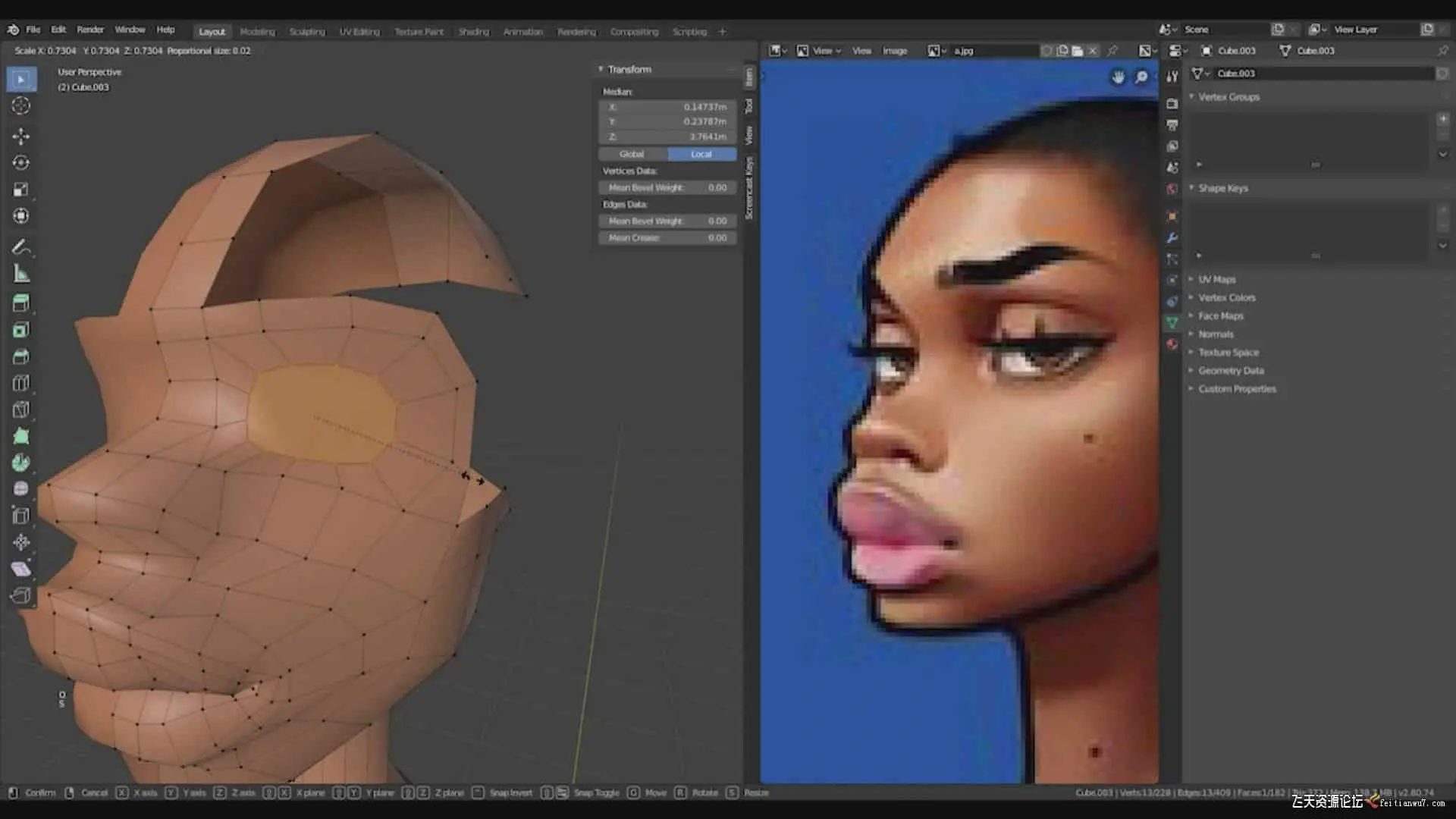The height and width of the screenshot is (819, 1456).
Task: Expand the Geometry Data panel
Action: pyautogui.click(x=1230, y=371)
